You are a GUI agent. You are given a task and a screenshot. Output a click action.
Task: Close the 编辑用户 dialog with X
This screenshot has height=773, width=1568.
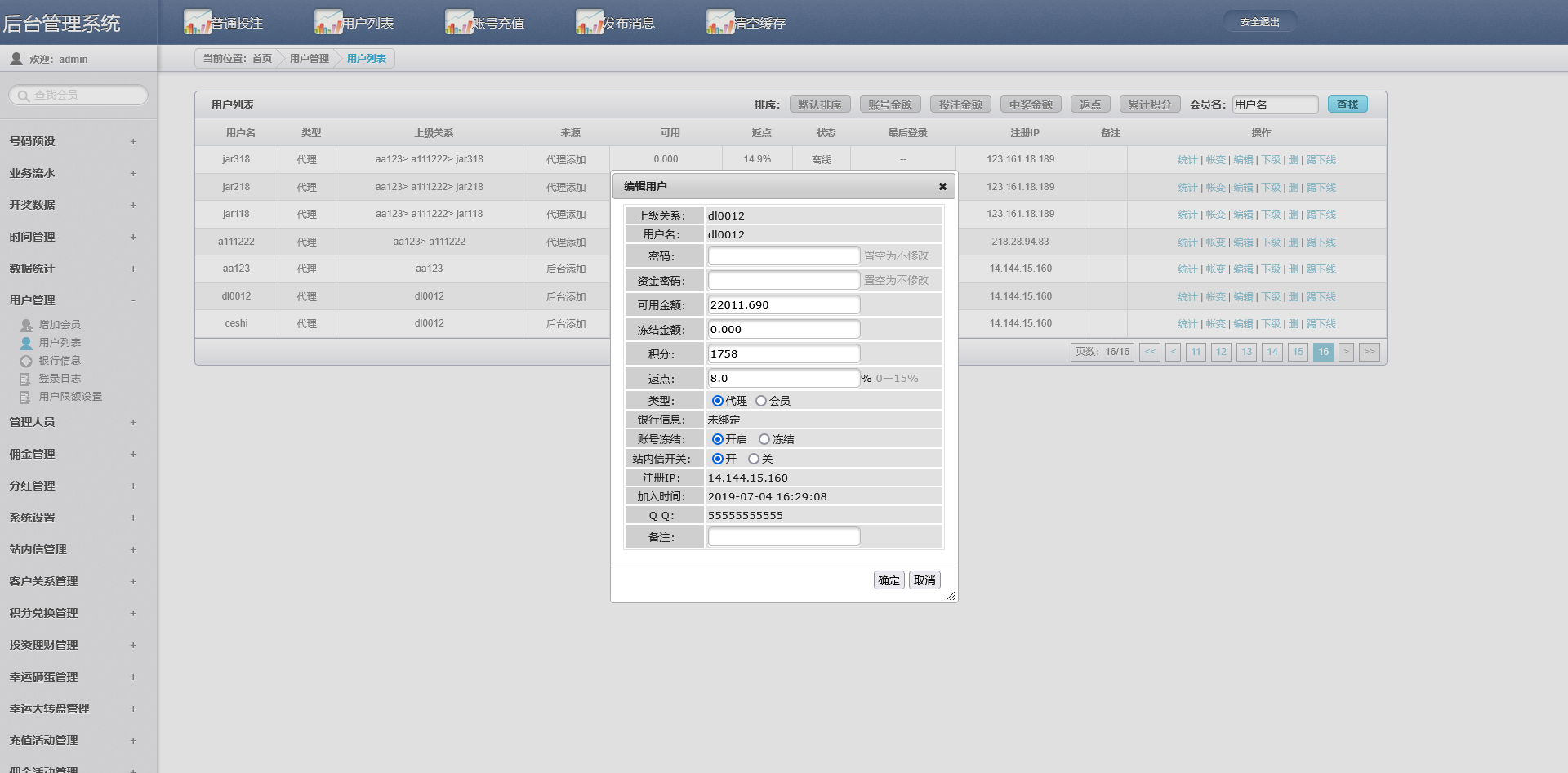(x=942, y=187)
